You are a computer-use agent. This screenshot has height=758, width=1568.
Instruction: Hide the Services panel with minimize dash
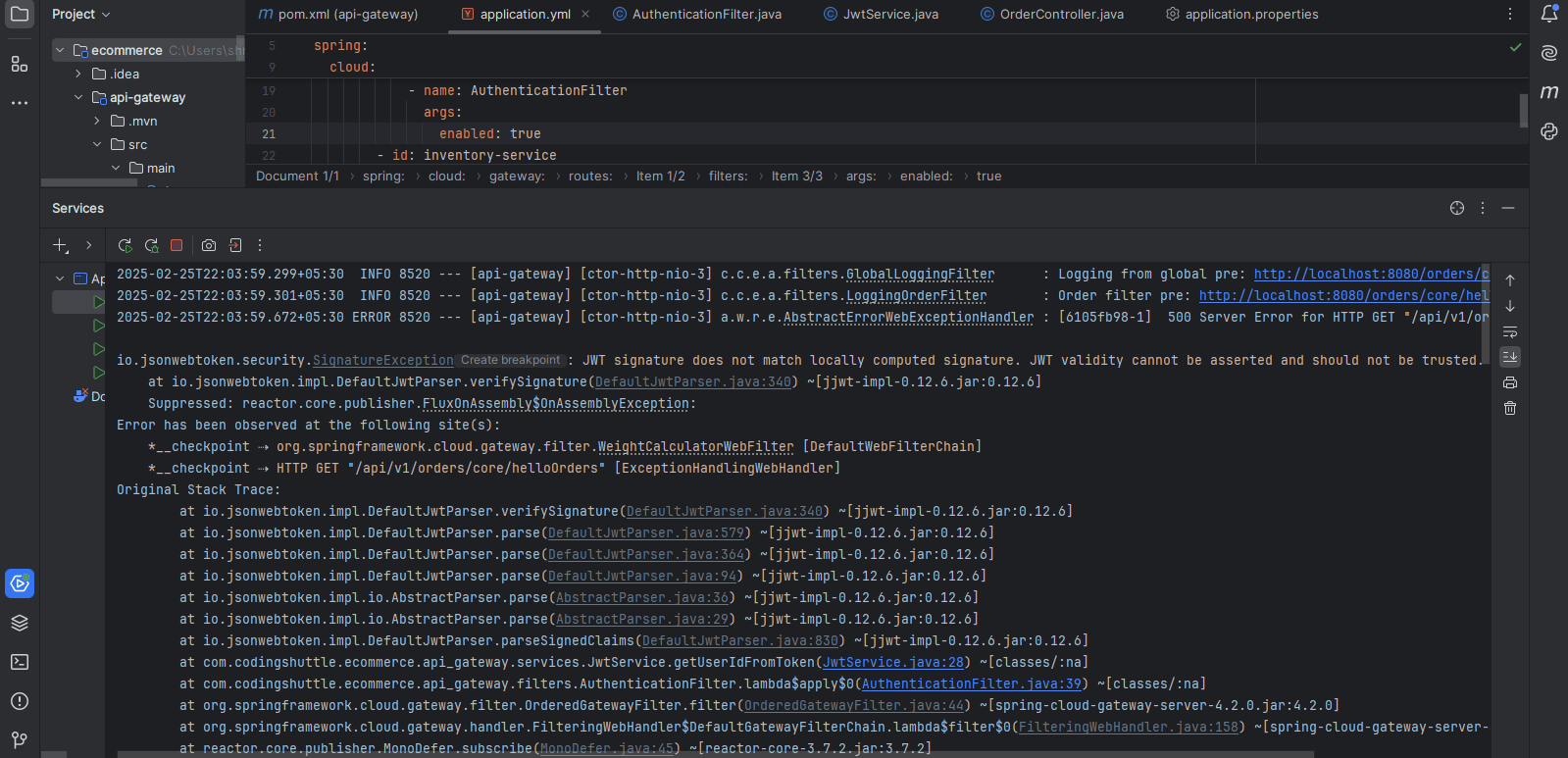1508,208
